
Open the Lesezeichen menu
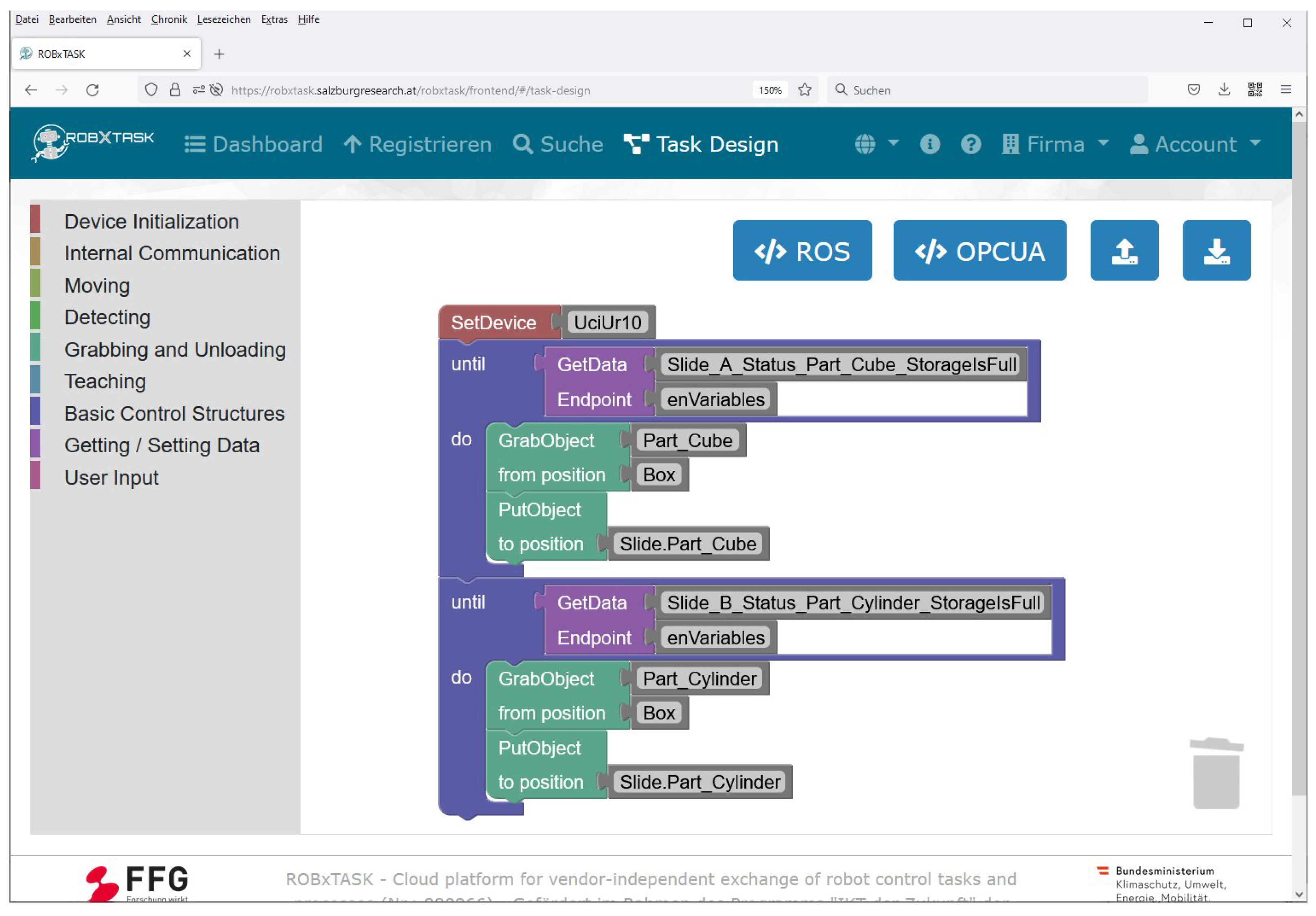tap(223, 20)
